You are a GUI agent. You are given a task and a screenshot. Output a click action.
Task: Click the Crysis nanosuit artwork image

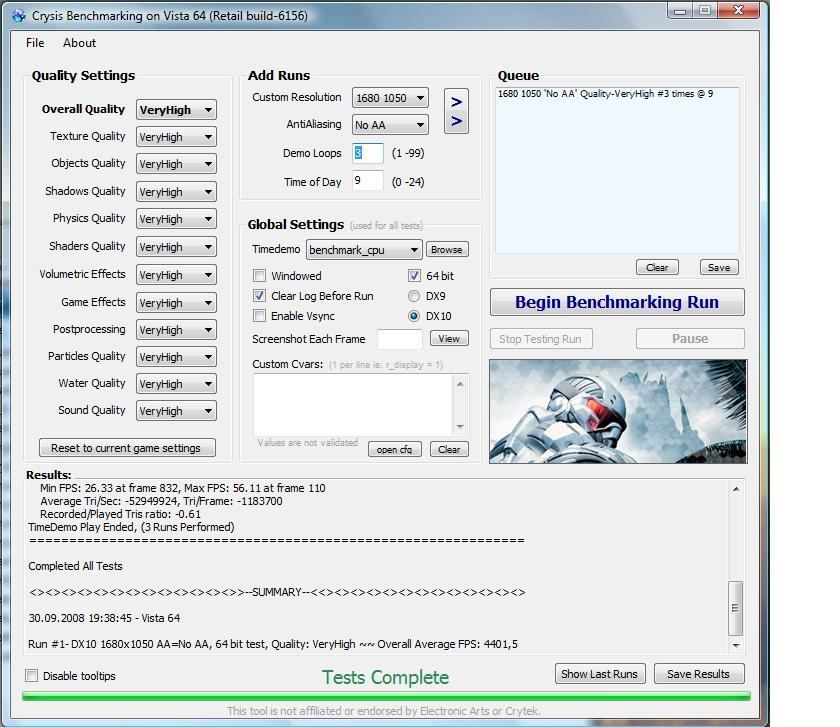[x=618, y=411]
